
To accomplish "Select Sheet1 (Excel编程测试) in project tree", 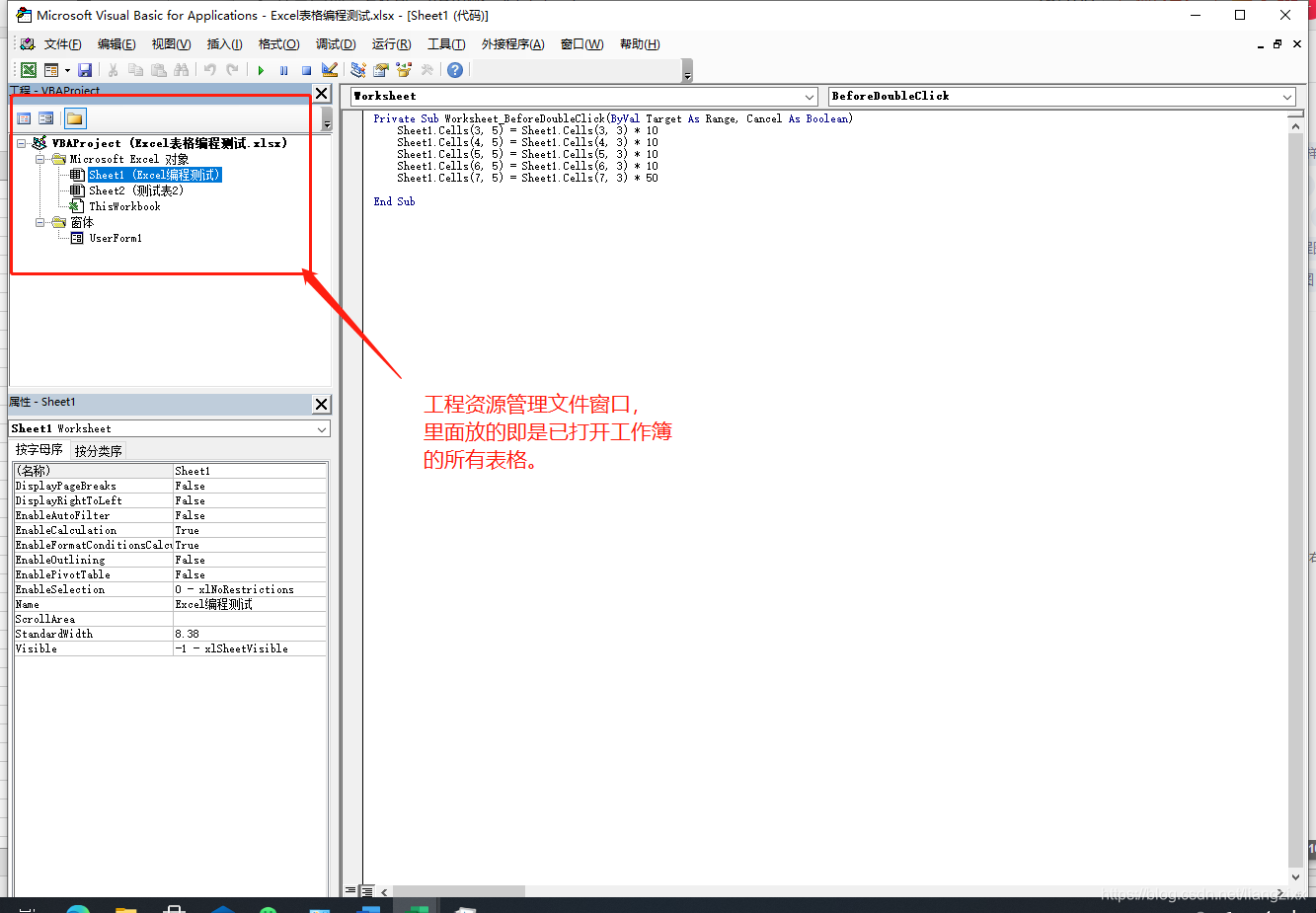I will [154, 175].
